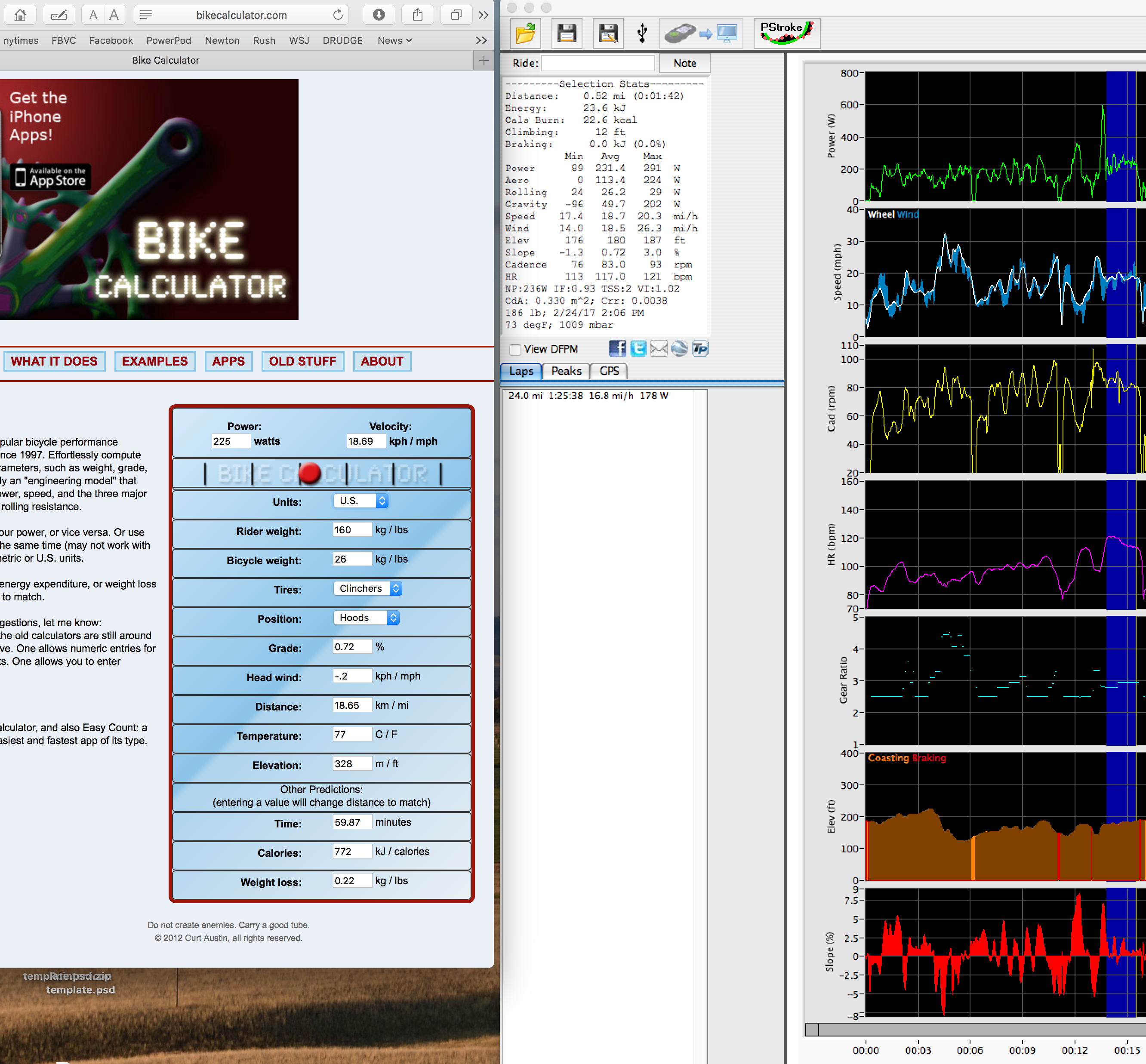Image resolution: width=1146 pixels, height=1064 pixels.
Task: Click into the Ride name field
Action: [598, 63]
